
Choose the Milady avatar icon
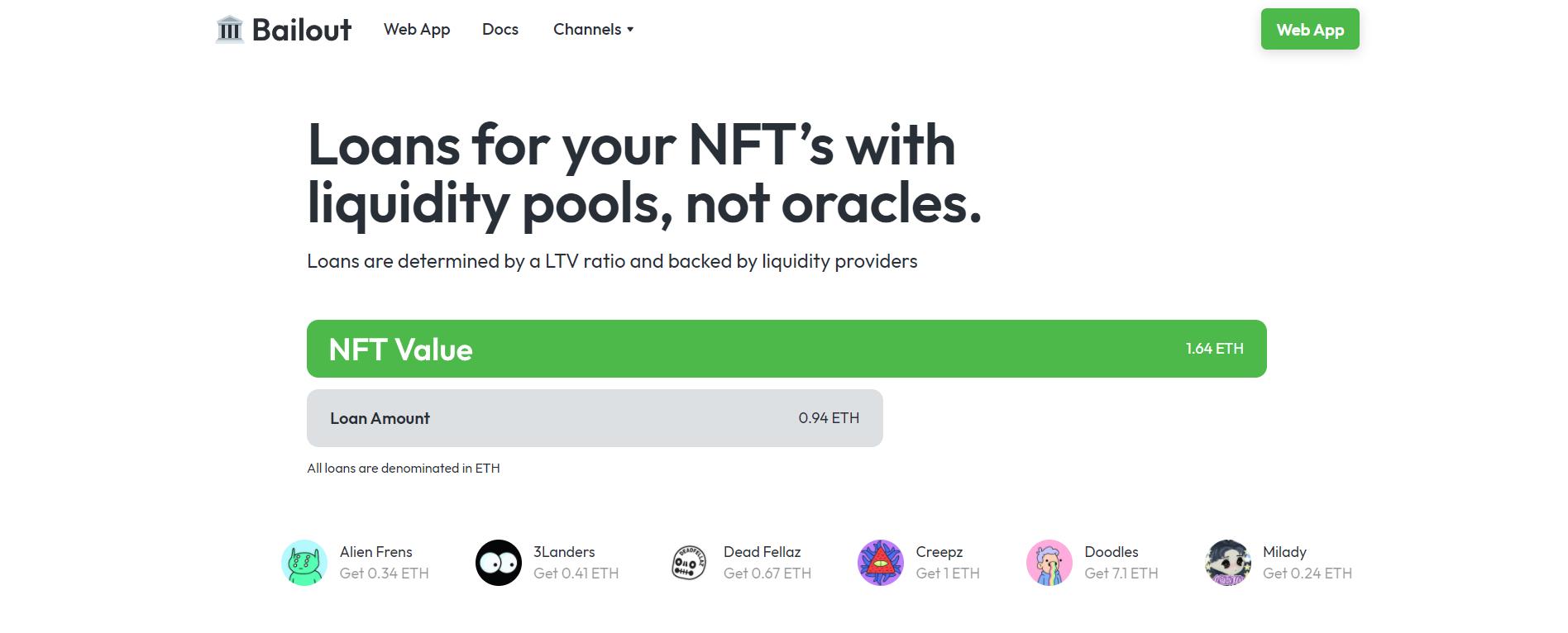pyautogui.click(x=1228, y=563)
